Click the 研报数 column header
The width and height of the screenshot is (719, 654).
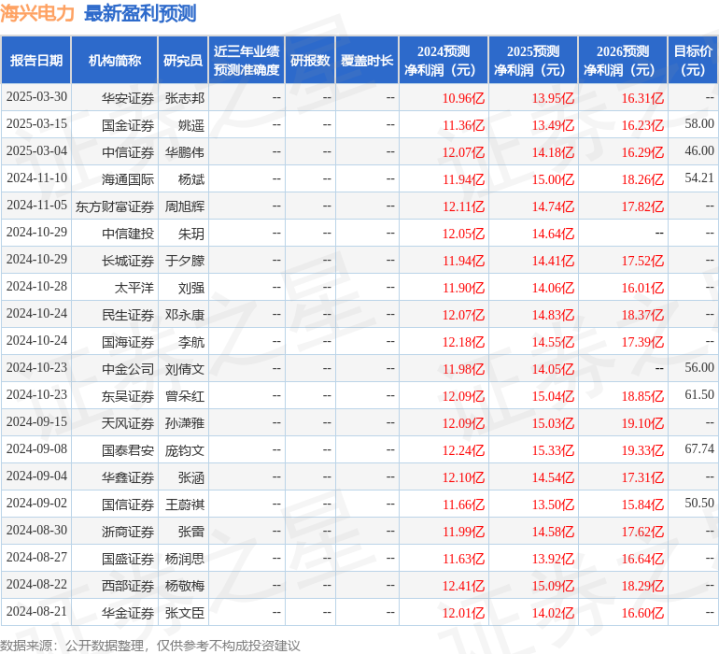coord(310,60)
